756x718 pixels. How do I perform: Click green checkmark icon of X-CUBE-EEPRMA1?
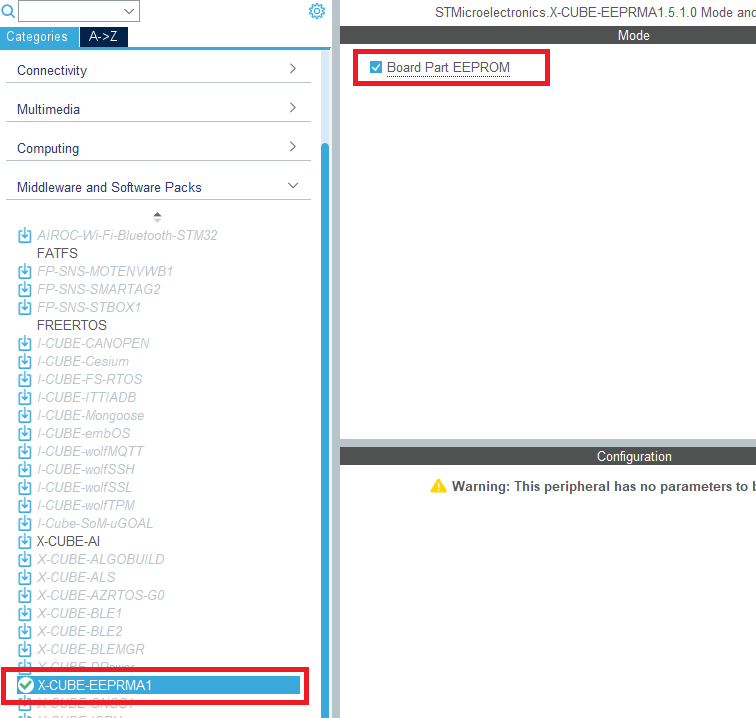[25, 685]
